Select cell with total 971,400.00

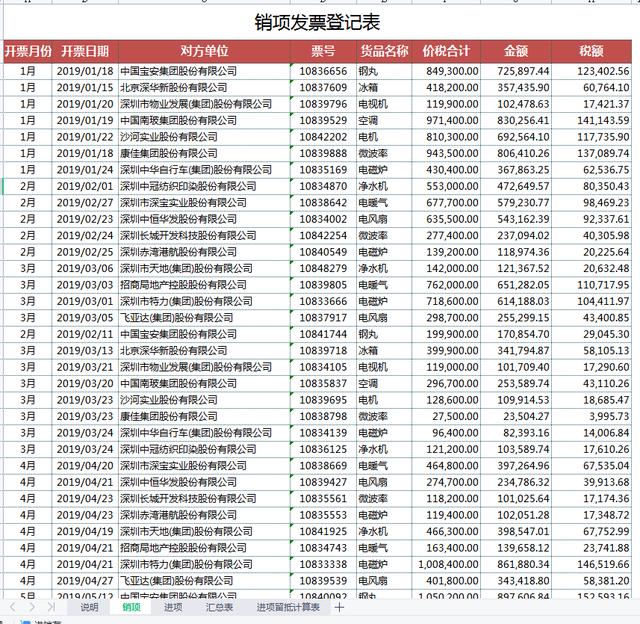coord(446,120)
